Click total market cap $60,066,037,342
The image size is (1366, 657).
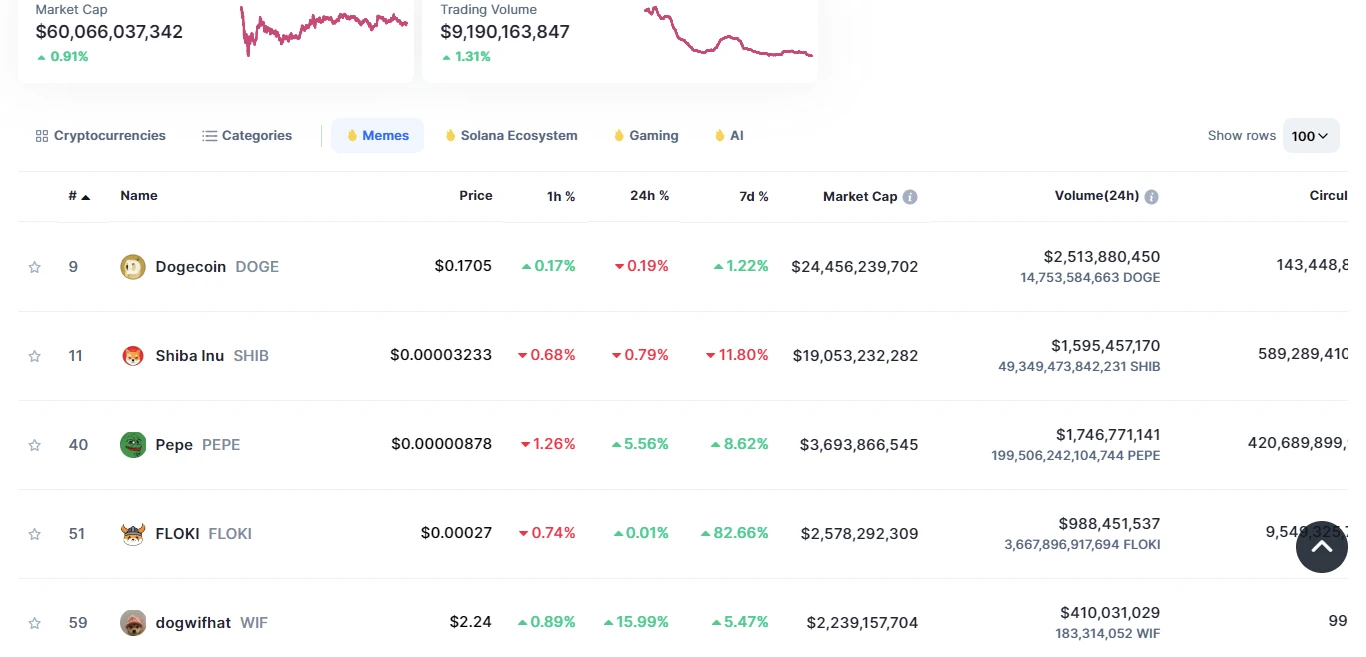(x=109, y=32)
